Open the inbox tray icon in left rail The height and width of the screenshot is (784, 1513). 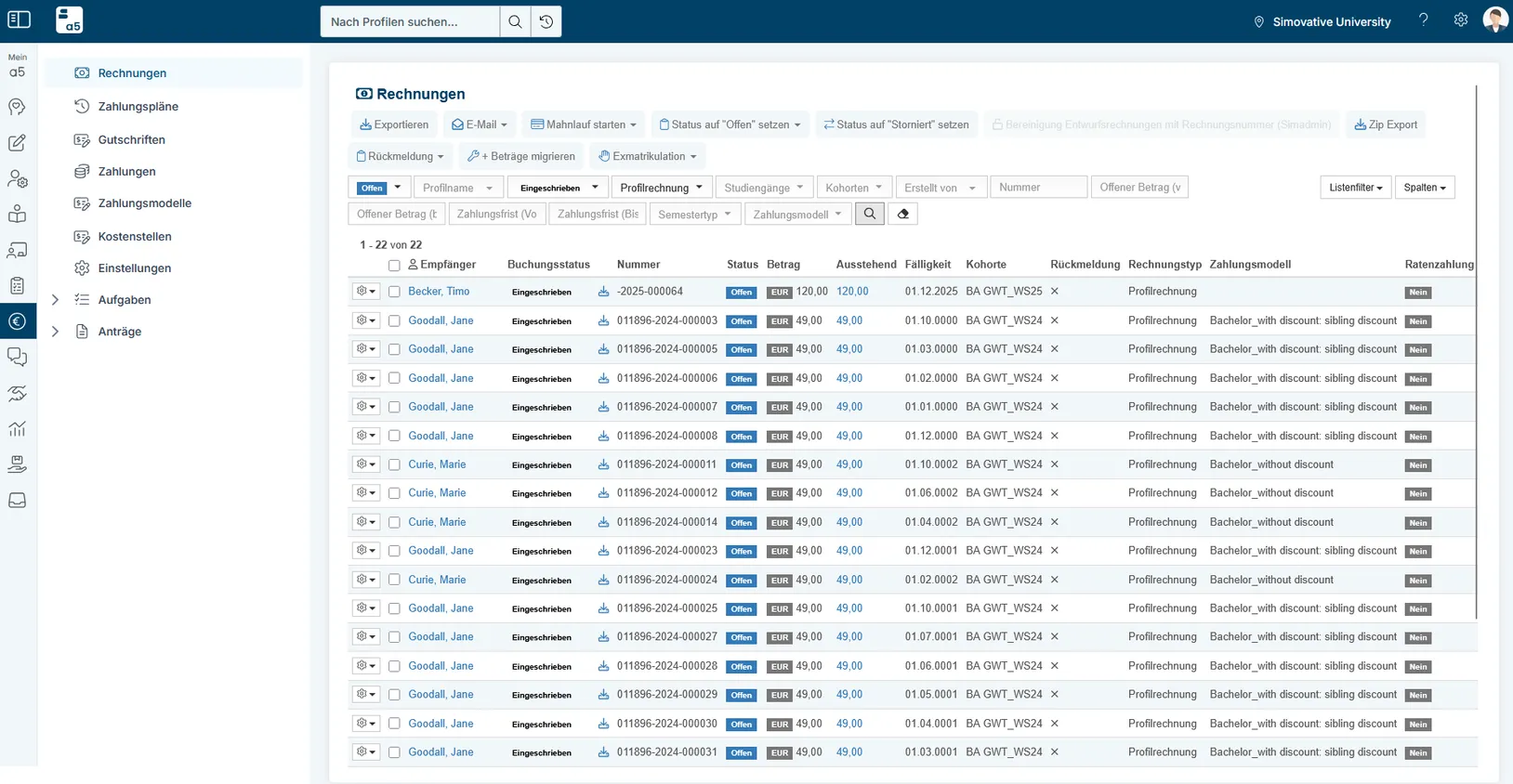(18, 500)
